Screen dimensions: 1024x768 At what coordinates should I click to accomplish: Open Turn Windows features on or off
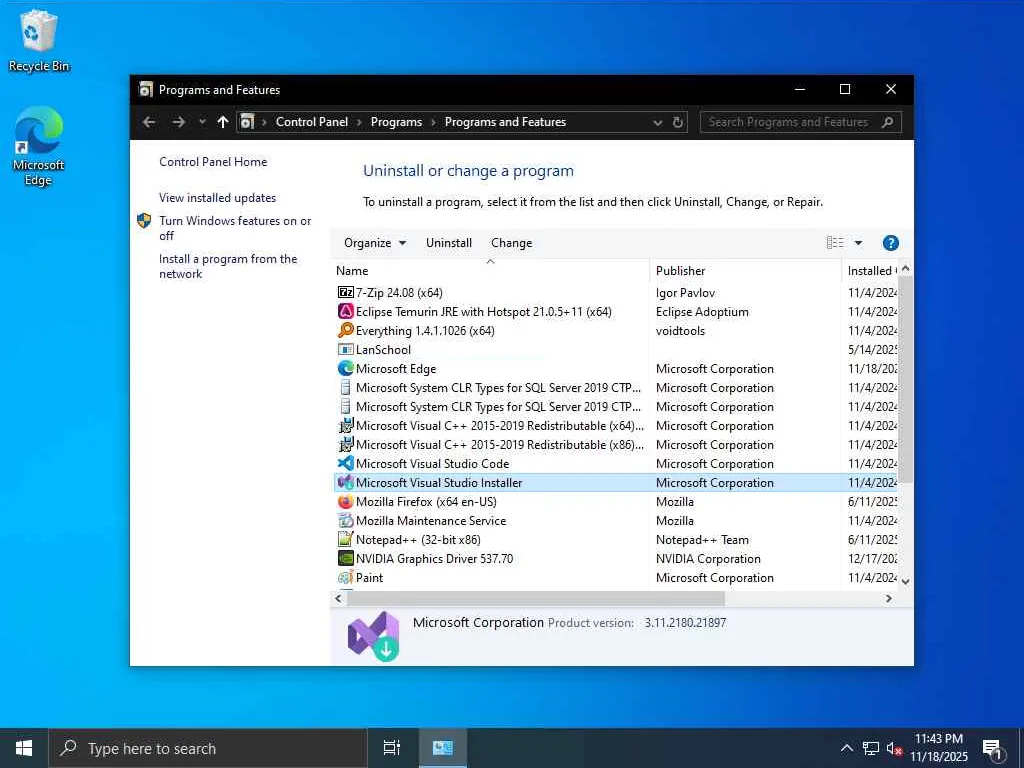[x=235, y=228]
